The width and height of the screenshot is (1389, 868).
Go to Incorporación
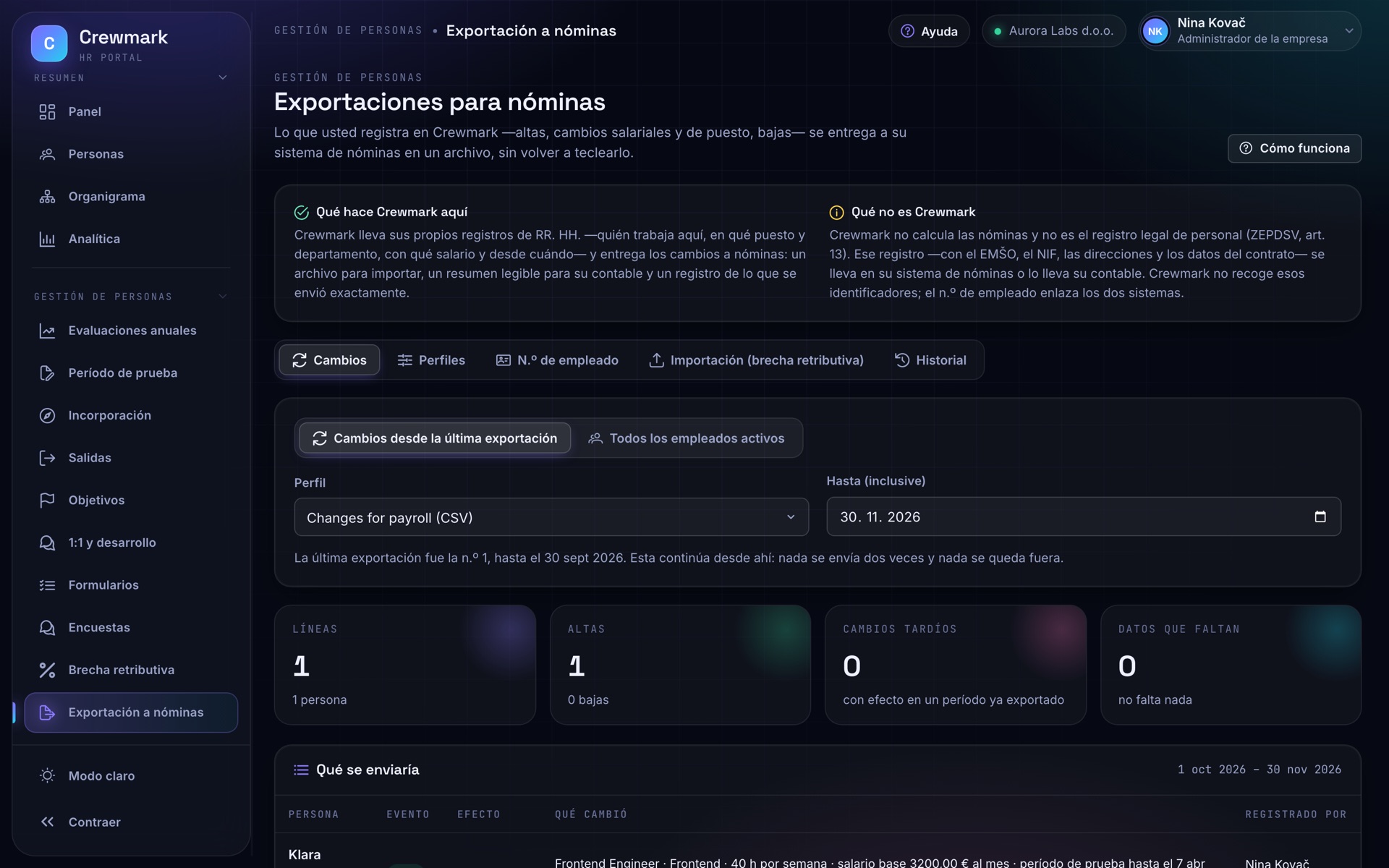click(x=131, y=415)
